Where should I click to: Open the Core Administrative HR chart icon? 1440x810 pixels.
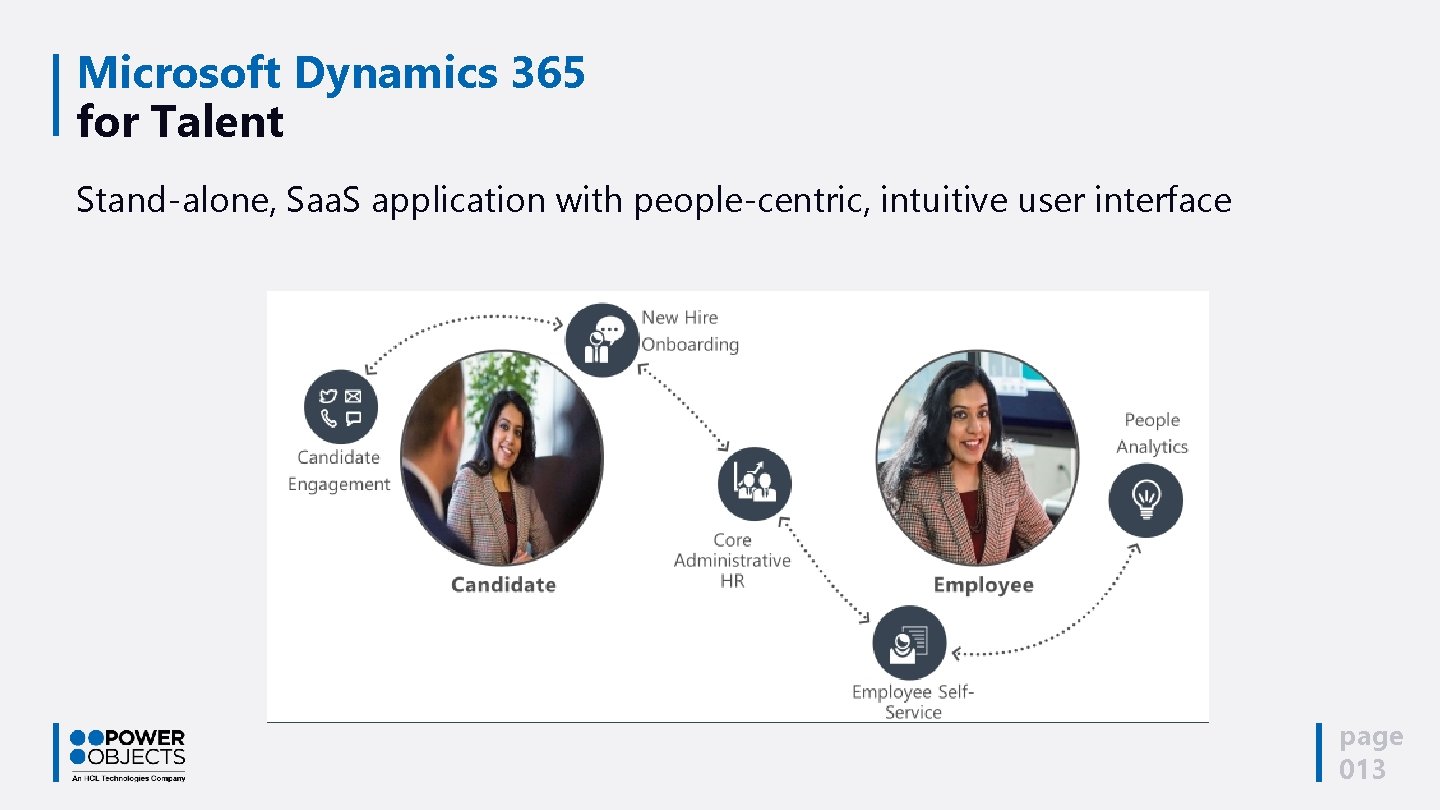point(755,483)
